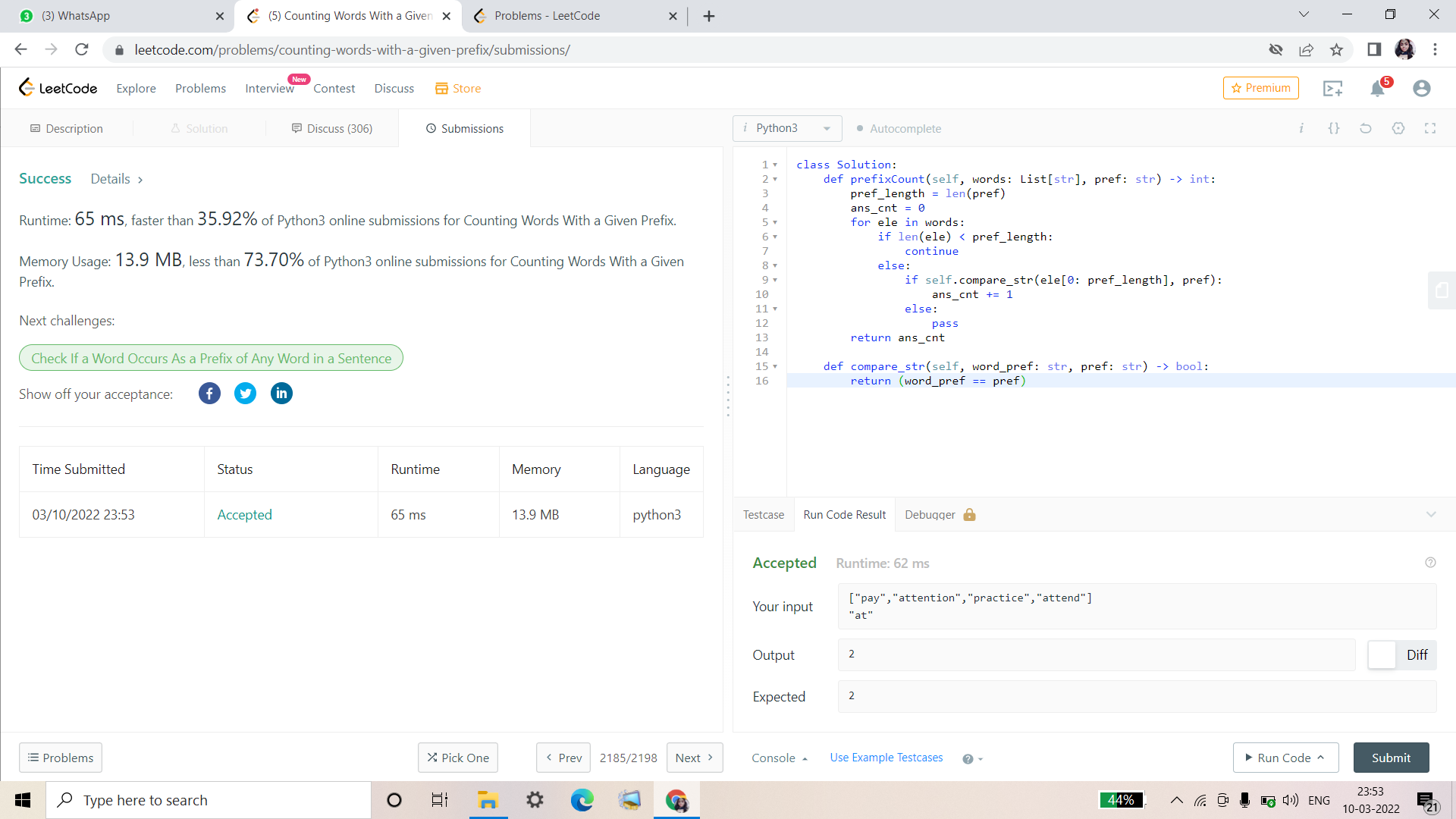This screenshot has height=819, width=1456.
Task: Collapse code fold arrow on line 5
Action: click(775, 223)
